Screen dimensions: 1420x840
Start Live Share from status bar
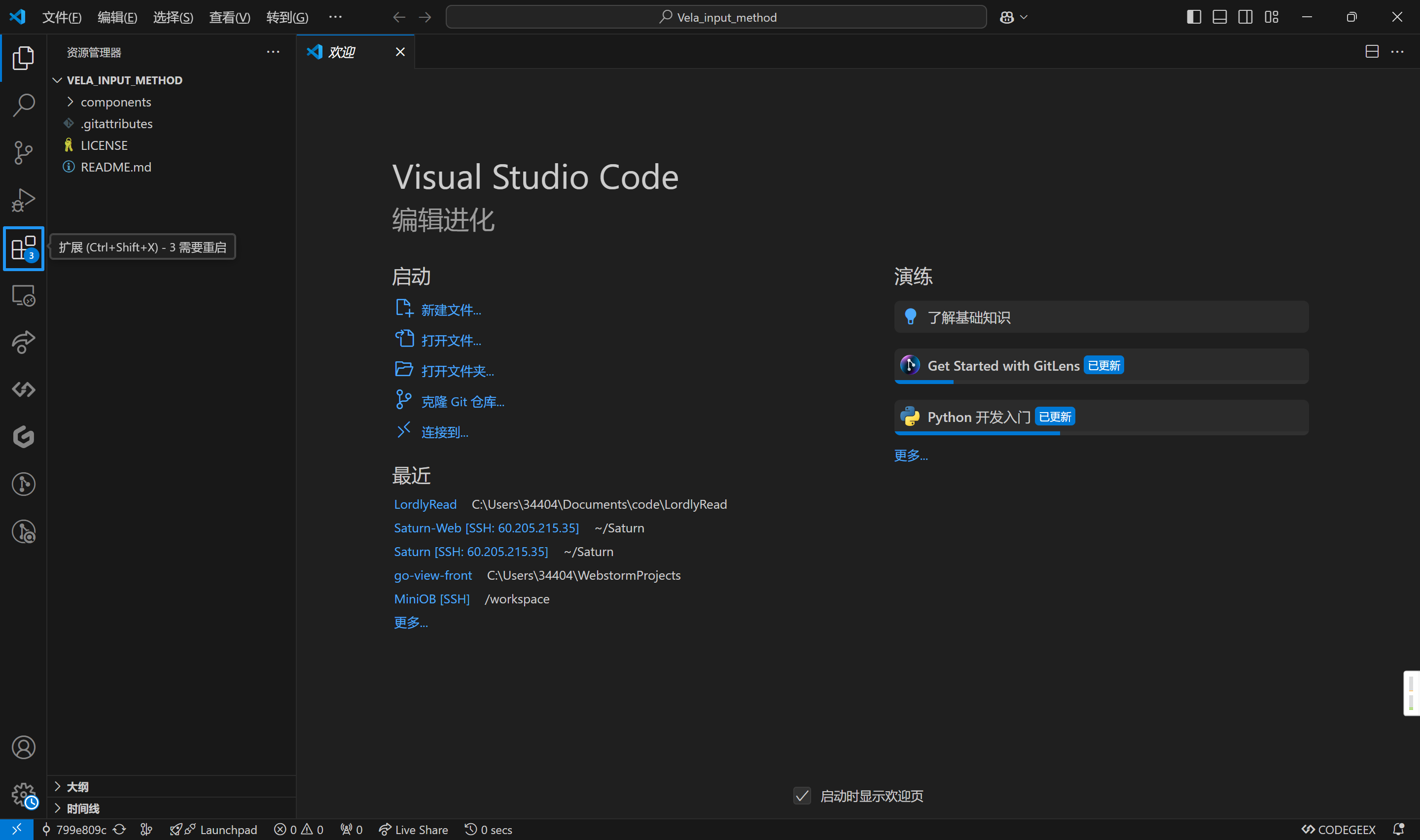point(413,829)
